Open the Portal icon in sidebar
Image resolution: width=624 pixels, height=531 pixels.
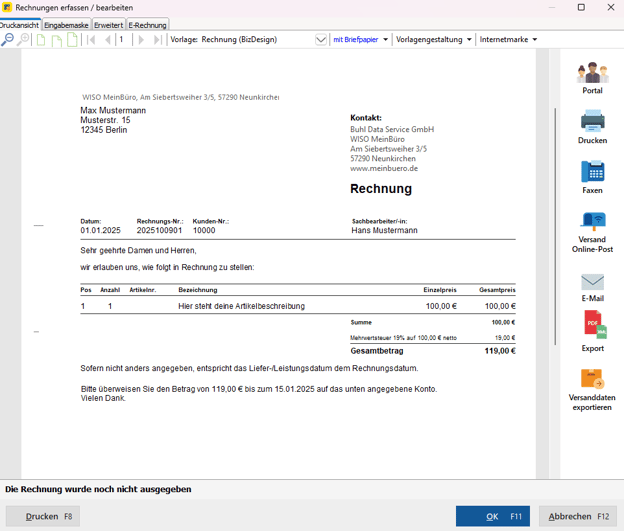592,78
